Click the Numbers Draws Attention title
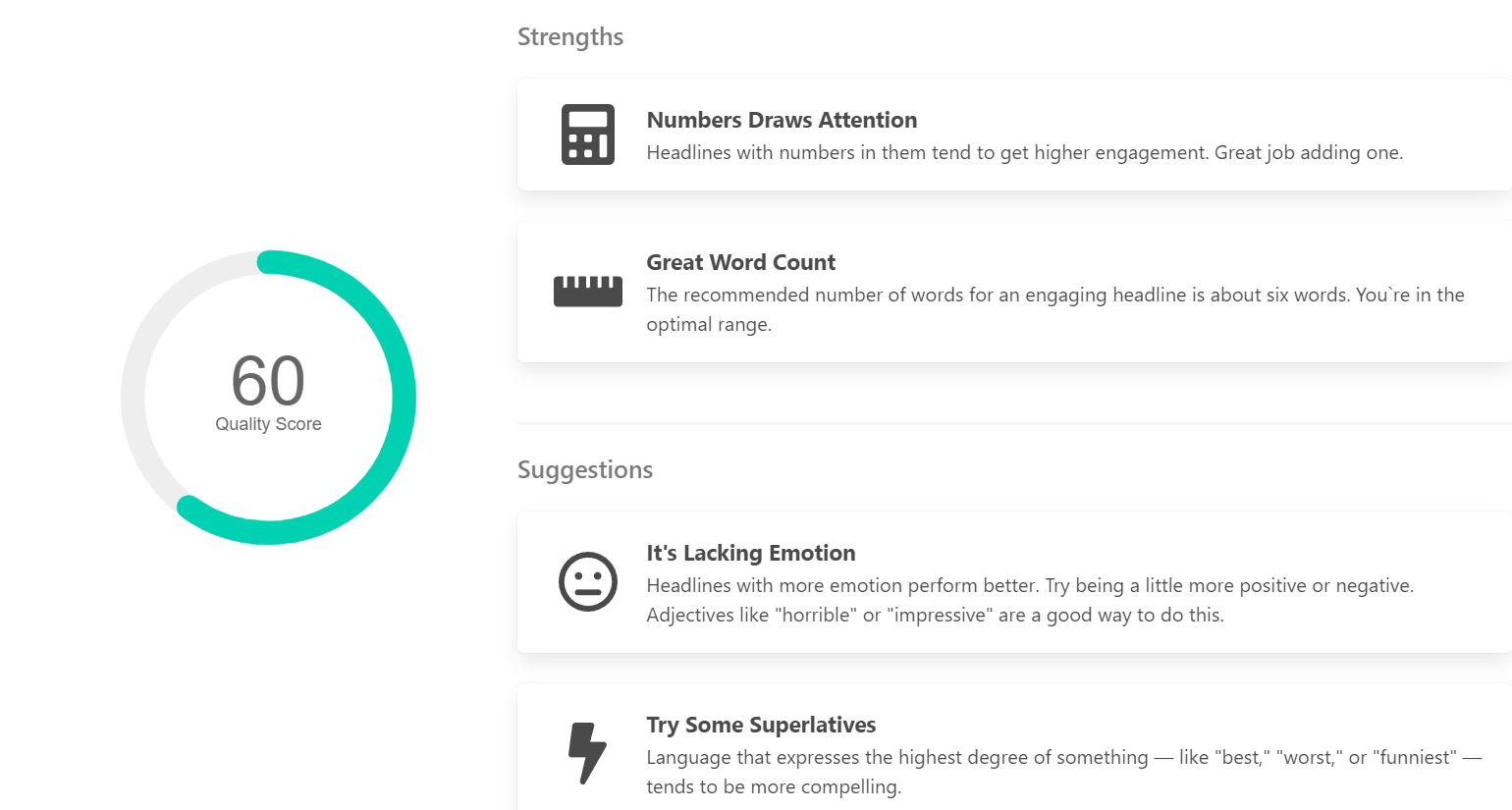Screen dimensions: 1512x810 782,120
